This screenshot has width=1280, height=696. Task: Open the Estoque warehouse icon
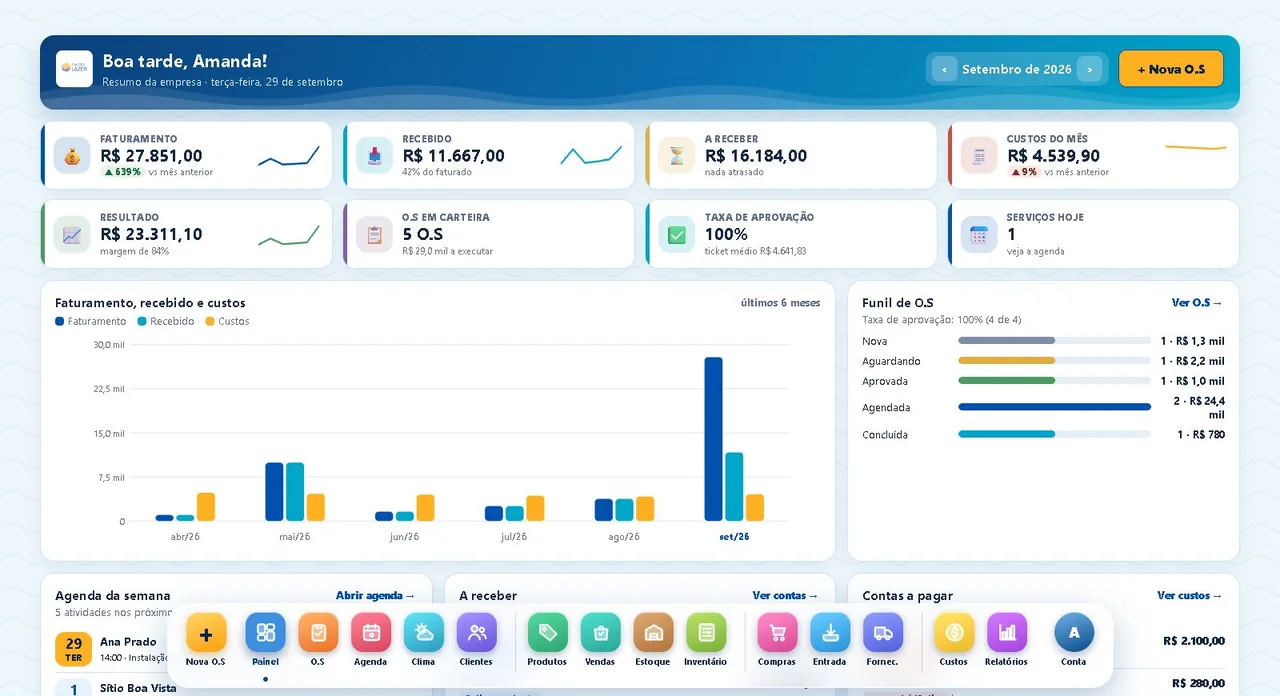(654, 633)
